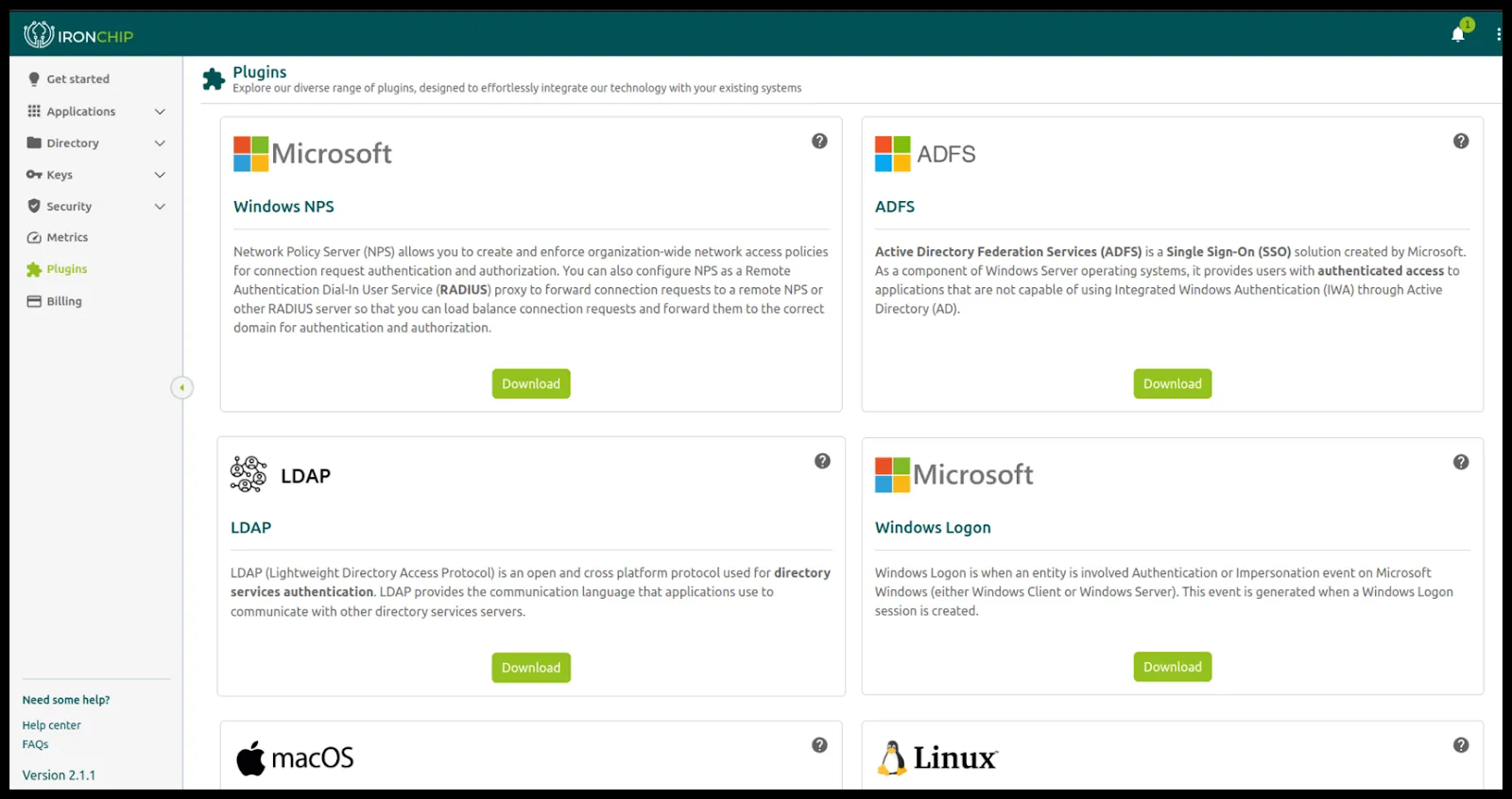This screenshot has height=799, width=1512.
Task: Open help icon on ADFS card
Action: [1461, 141]
